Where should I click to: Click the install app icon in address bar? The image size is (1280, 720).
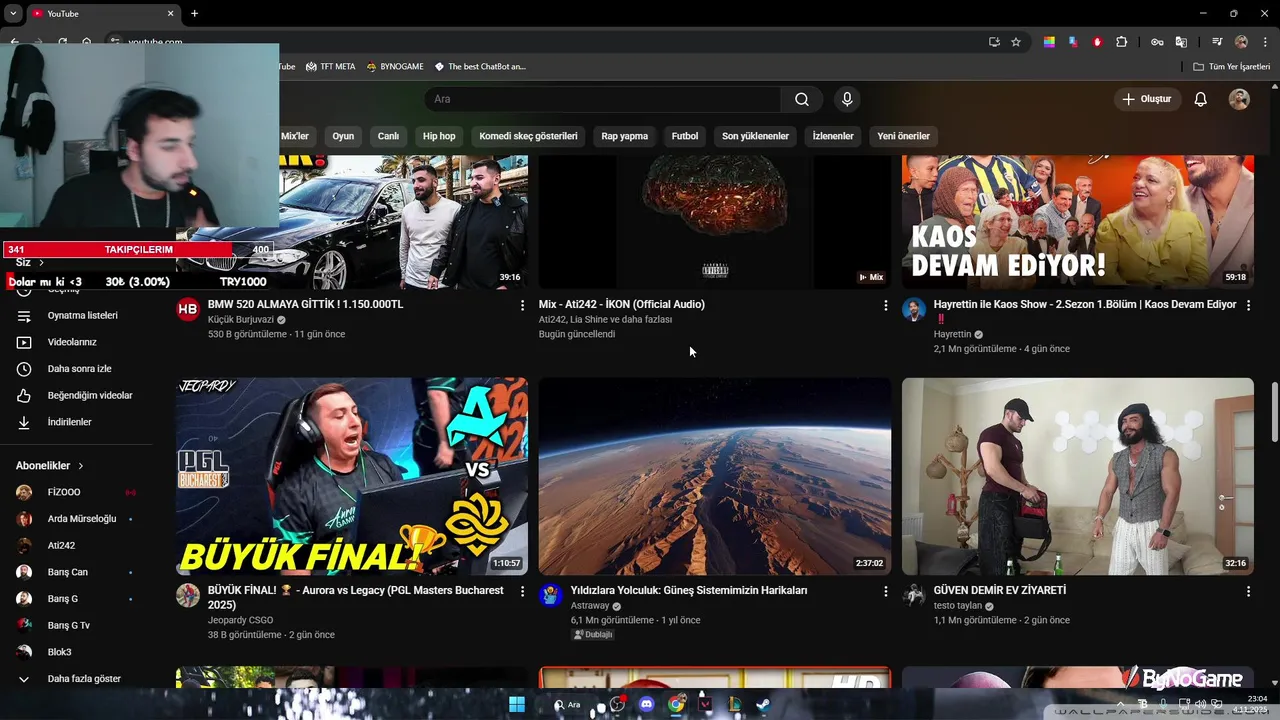(994, 42)
